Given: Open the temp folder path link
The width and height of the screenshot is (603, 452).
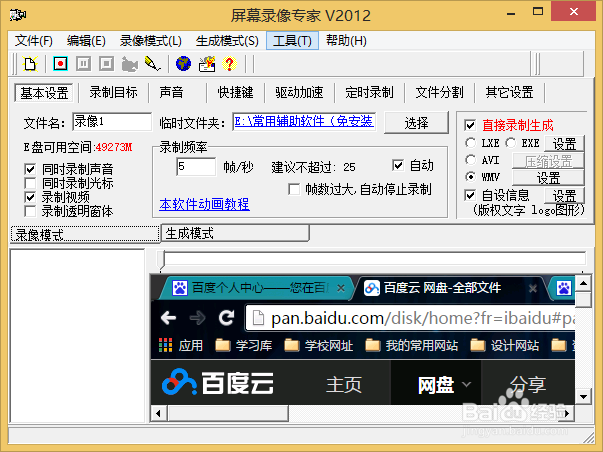Looking at the screenshot, I should click(304, 122).
